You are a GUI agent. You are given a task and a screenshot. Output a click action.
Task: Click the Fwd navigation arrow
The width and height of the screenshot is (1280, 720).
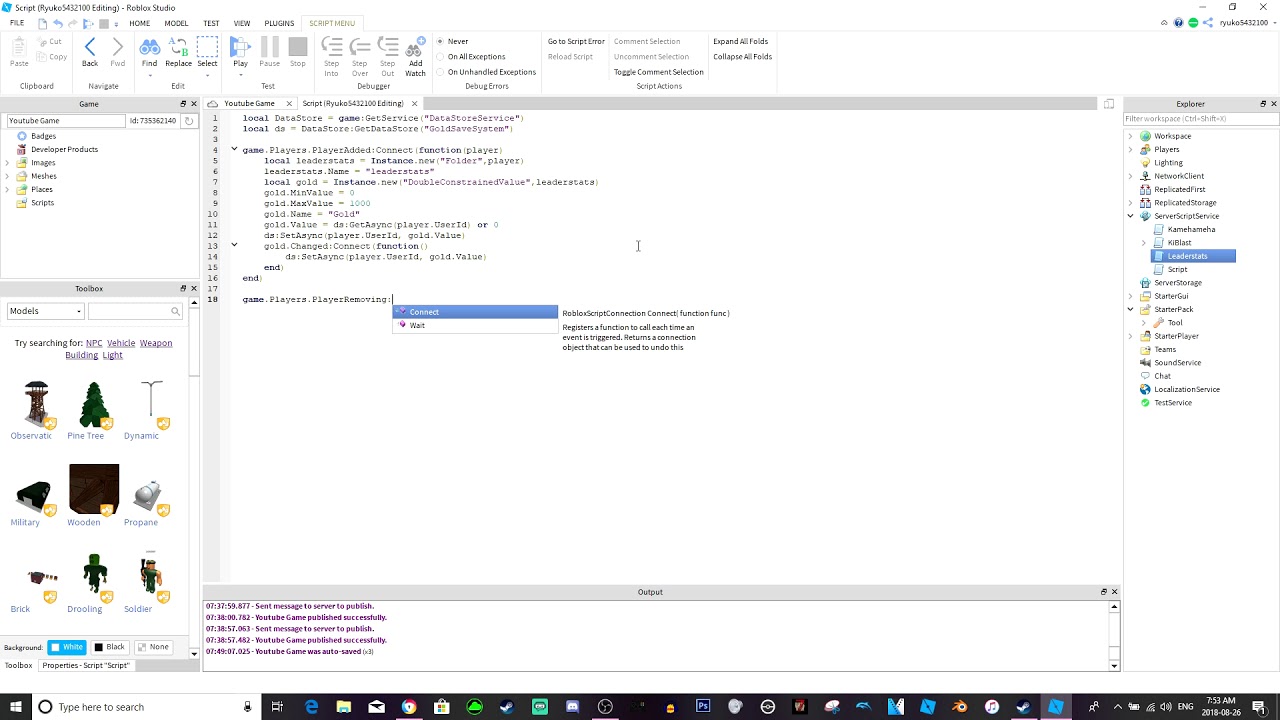[x=118, y=52]
